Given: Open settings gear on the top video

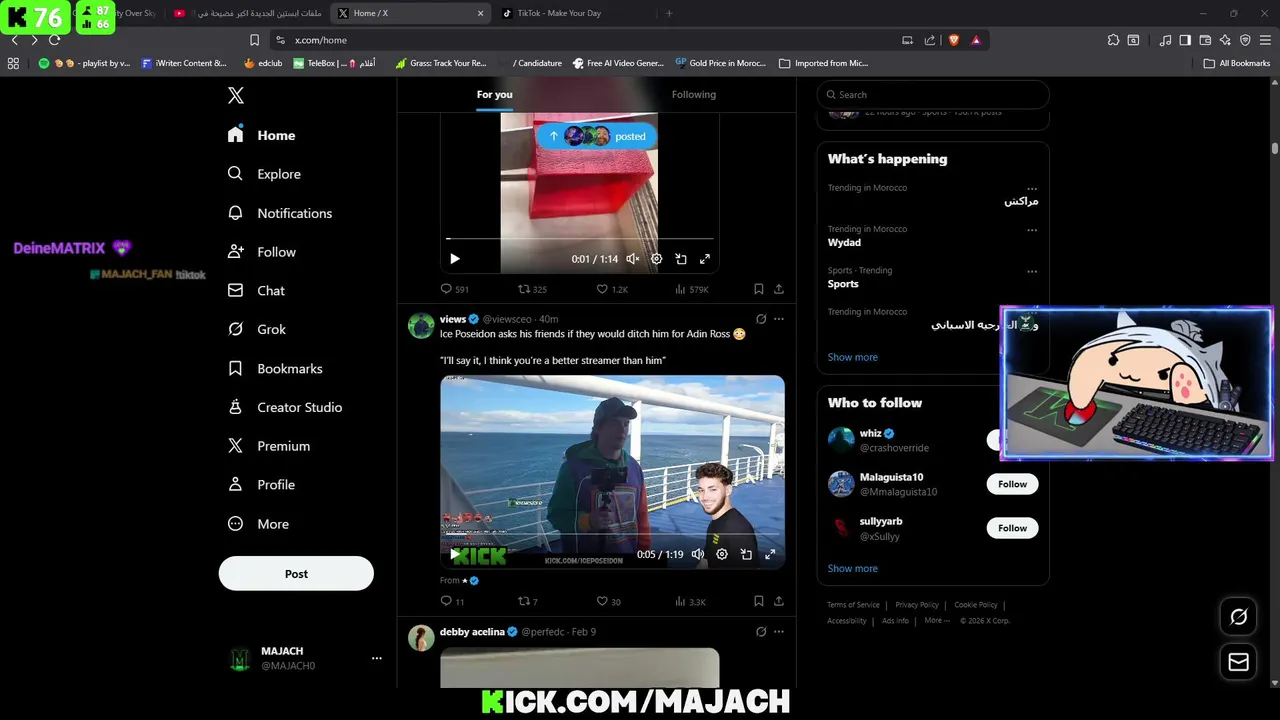Looking at the screenshot, I should point(657,259).
